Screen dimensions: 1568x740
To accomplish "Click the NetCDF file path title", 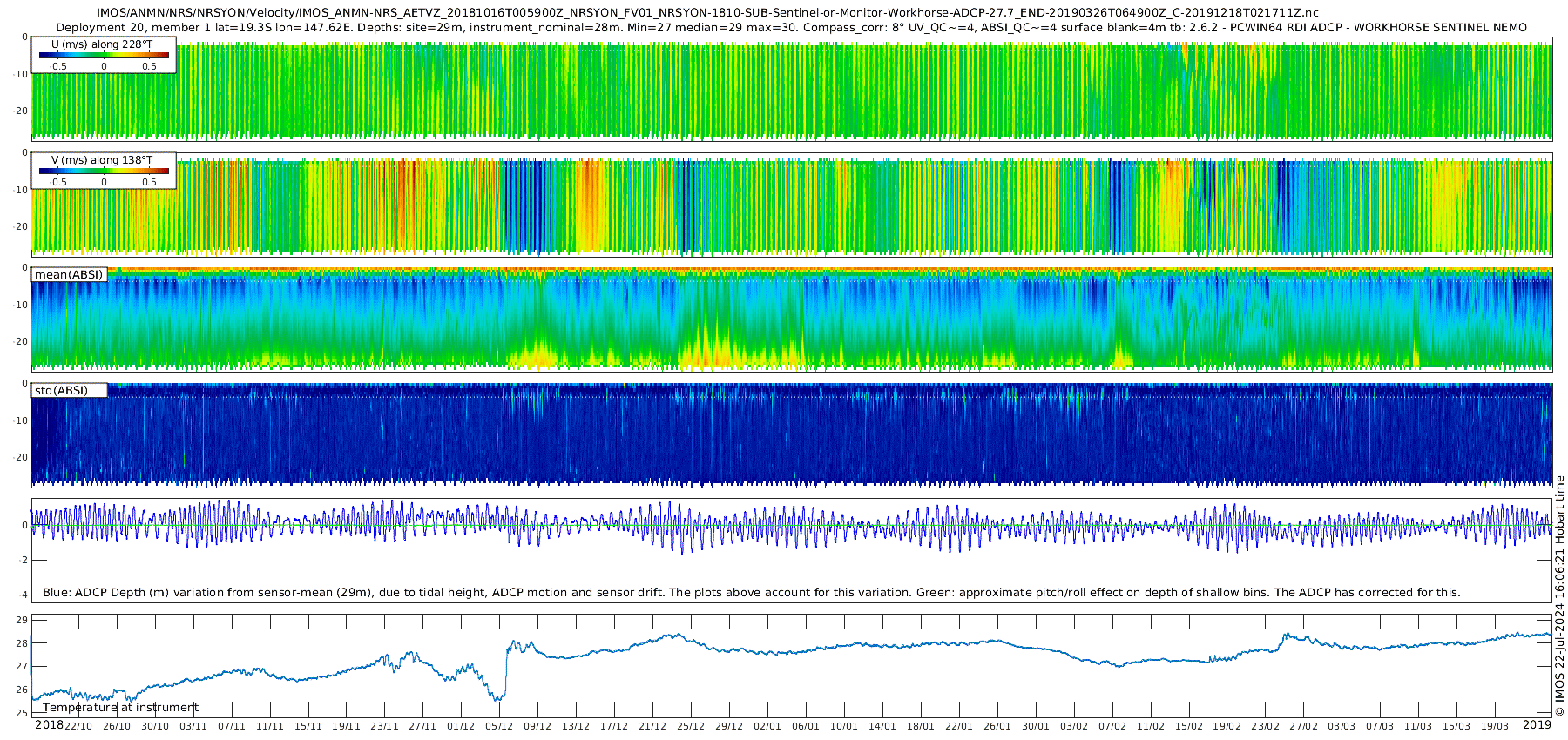I will coord(707,13).
